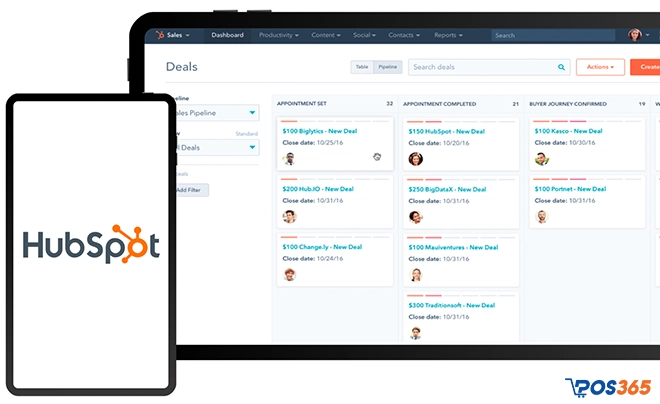Click owner avatar on Mauiventures deal card
The height and width of the screenshot is (404, 660).
[x=415, y=275]
